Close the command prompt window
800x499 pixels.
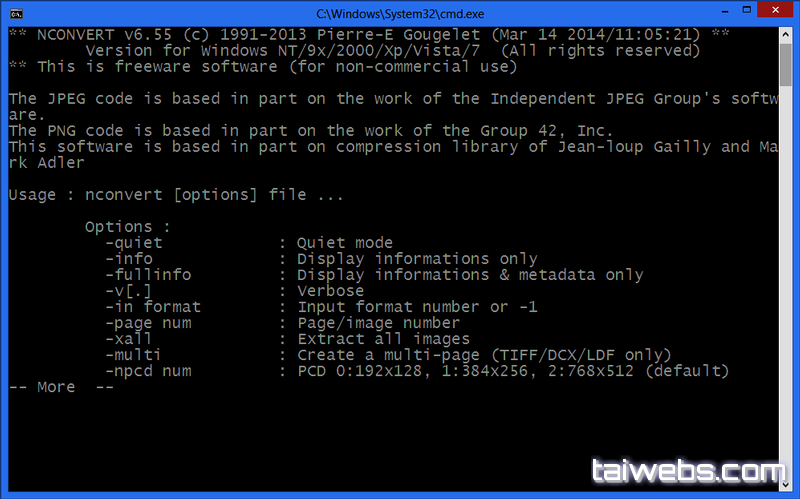tap(775, 10)
